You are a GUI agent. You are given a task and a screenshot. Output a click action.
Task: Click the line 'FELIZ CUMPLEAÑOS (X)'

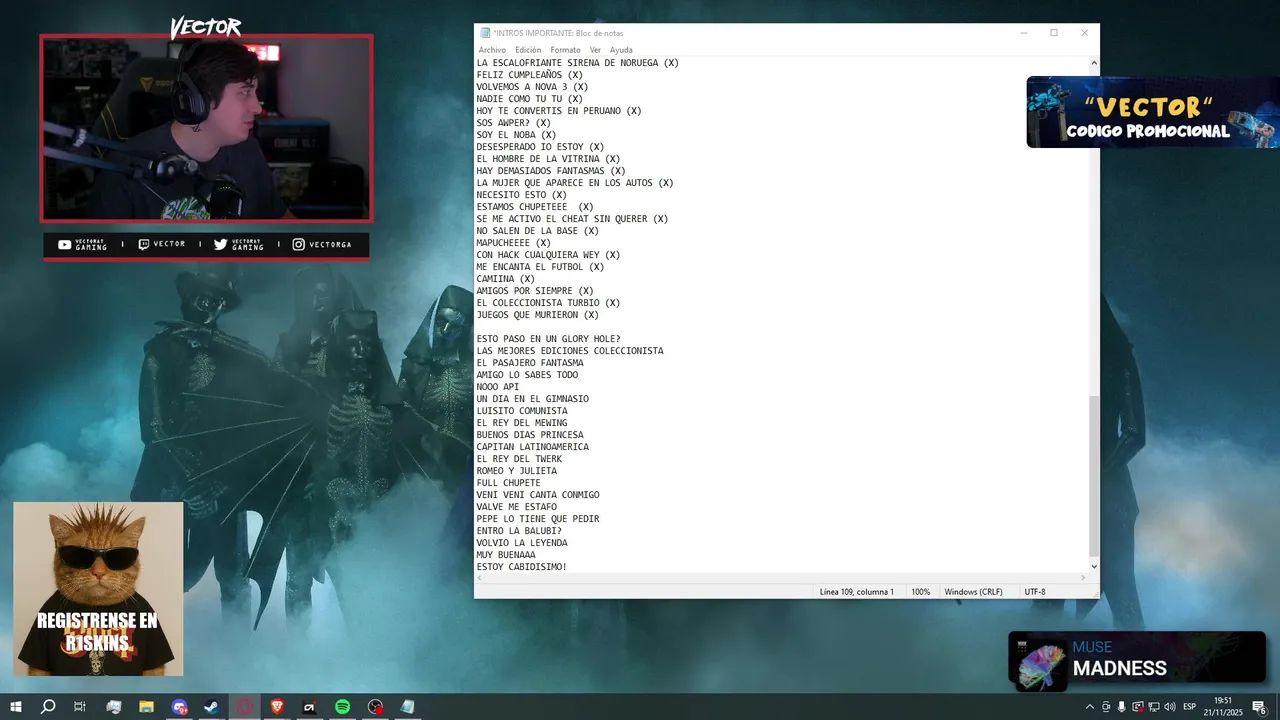coord(530,75)
